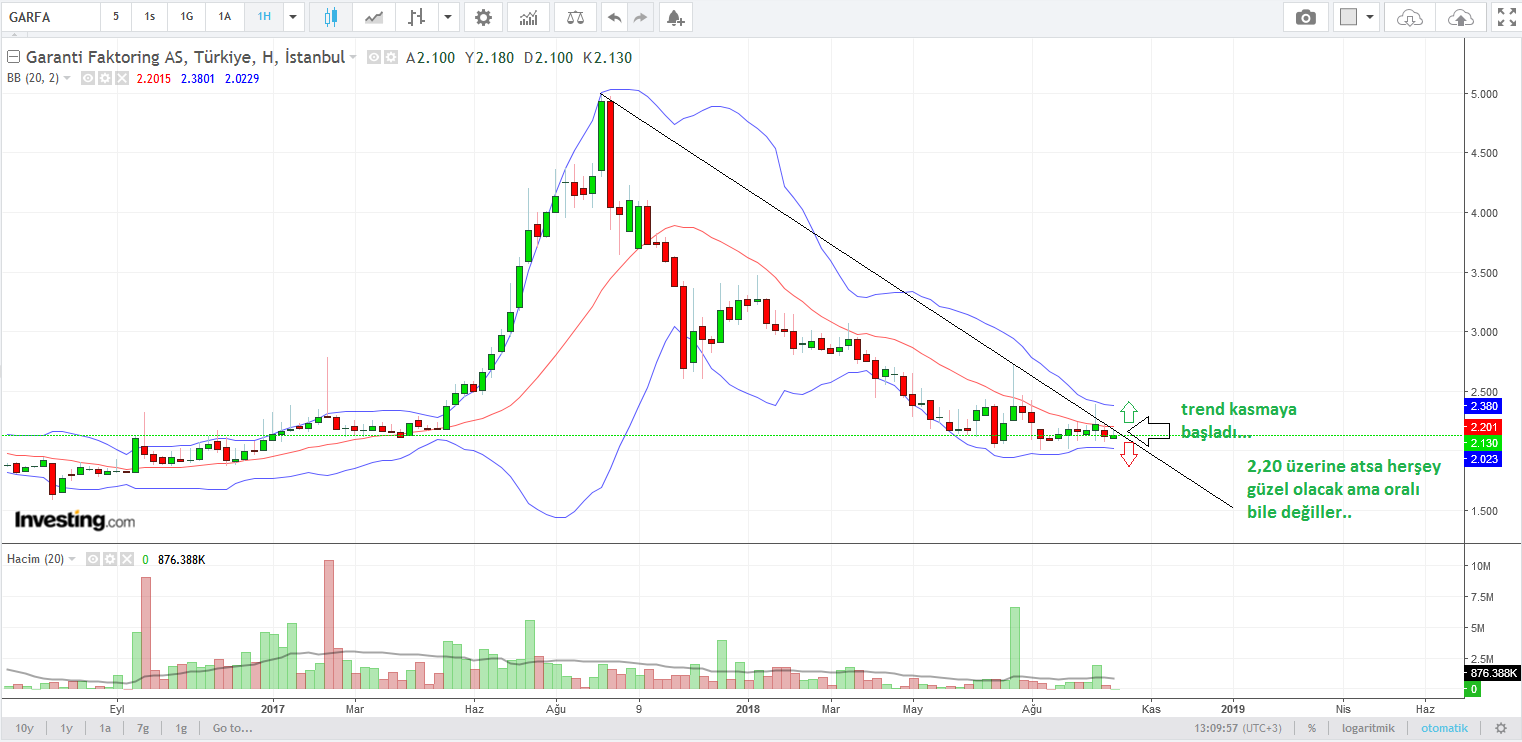
Task: Select 1H weekly interval
Action: [263, 17]
